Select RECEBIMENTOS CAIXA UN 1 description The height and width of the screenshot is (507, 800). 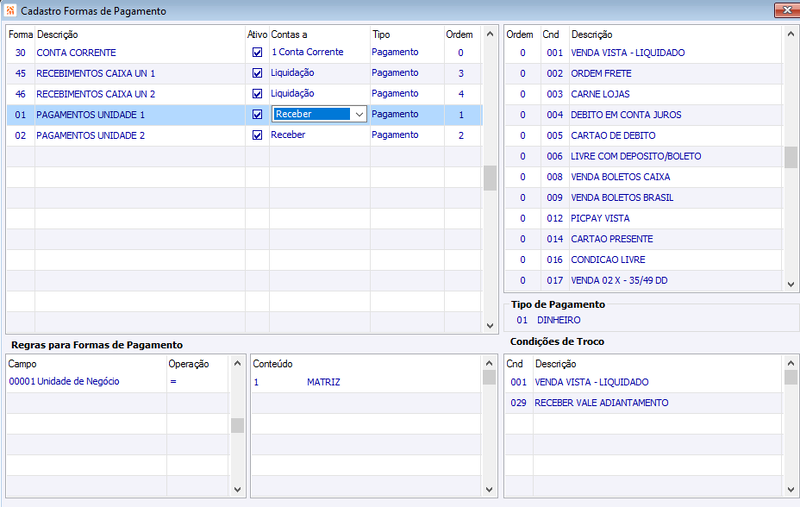point(95,73)
